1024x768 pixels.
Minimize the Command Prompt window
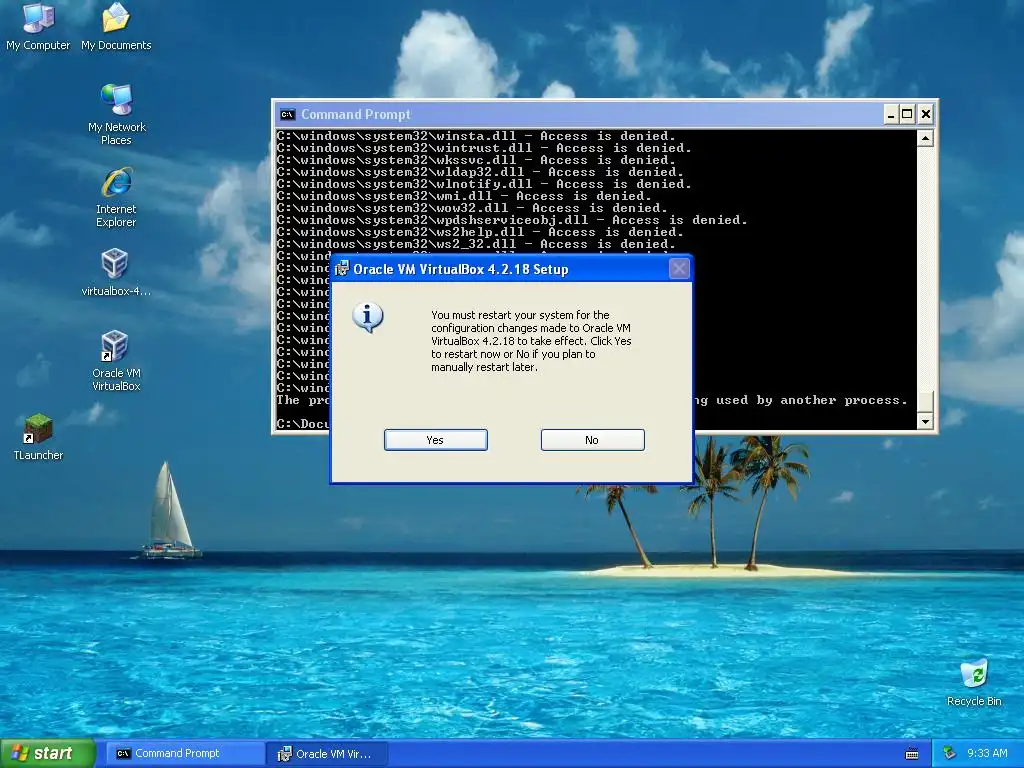(x=891, y=114)
